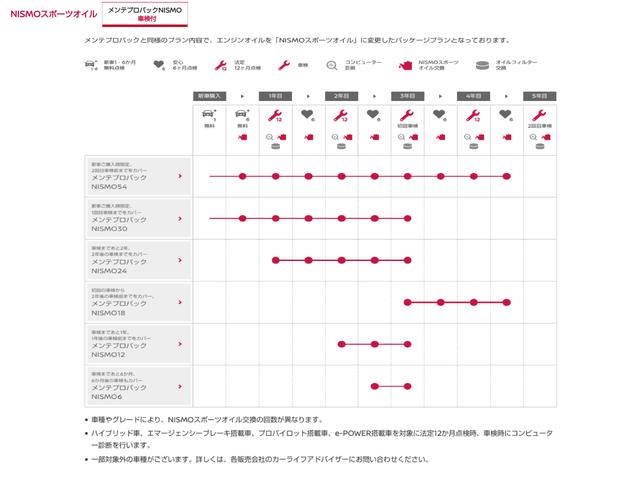Screen dimensions: 640x480
Task: Click the new car free inspection legend icon
Action: tap(93, 66)
